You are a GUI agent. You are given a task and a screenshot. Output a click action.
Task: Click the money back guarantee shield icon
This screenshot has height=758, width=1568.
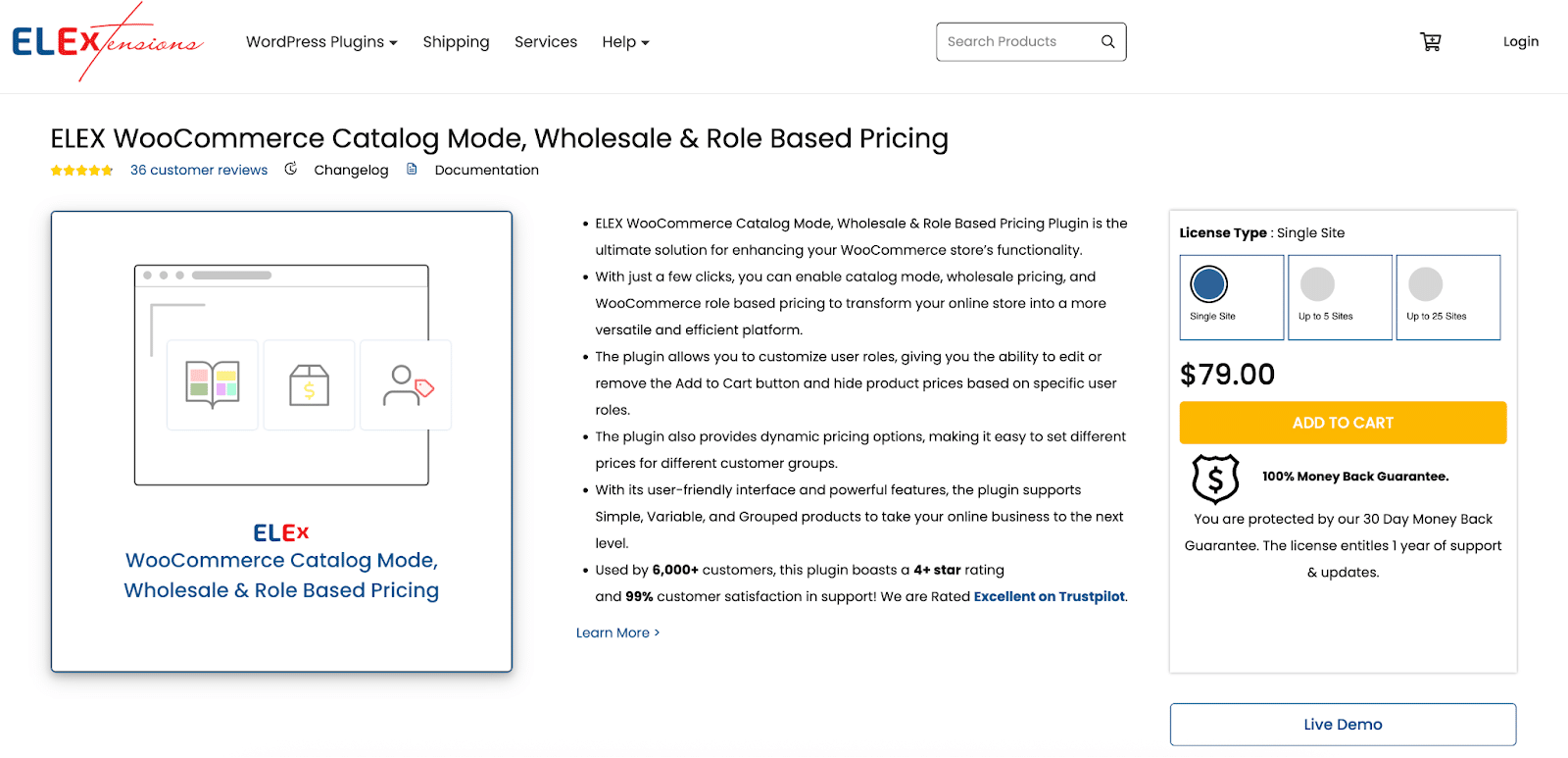point(1215,479)
